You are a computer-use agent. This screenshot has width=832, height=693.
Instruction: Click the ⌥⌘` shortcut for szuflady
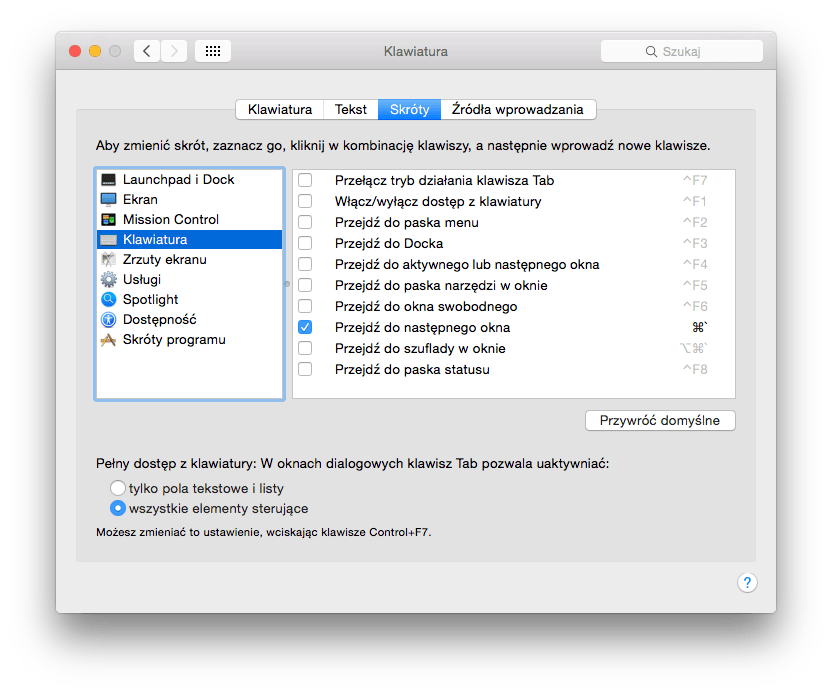click(694, 348)
